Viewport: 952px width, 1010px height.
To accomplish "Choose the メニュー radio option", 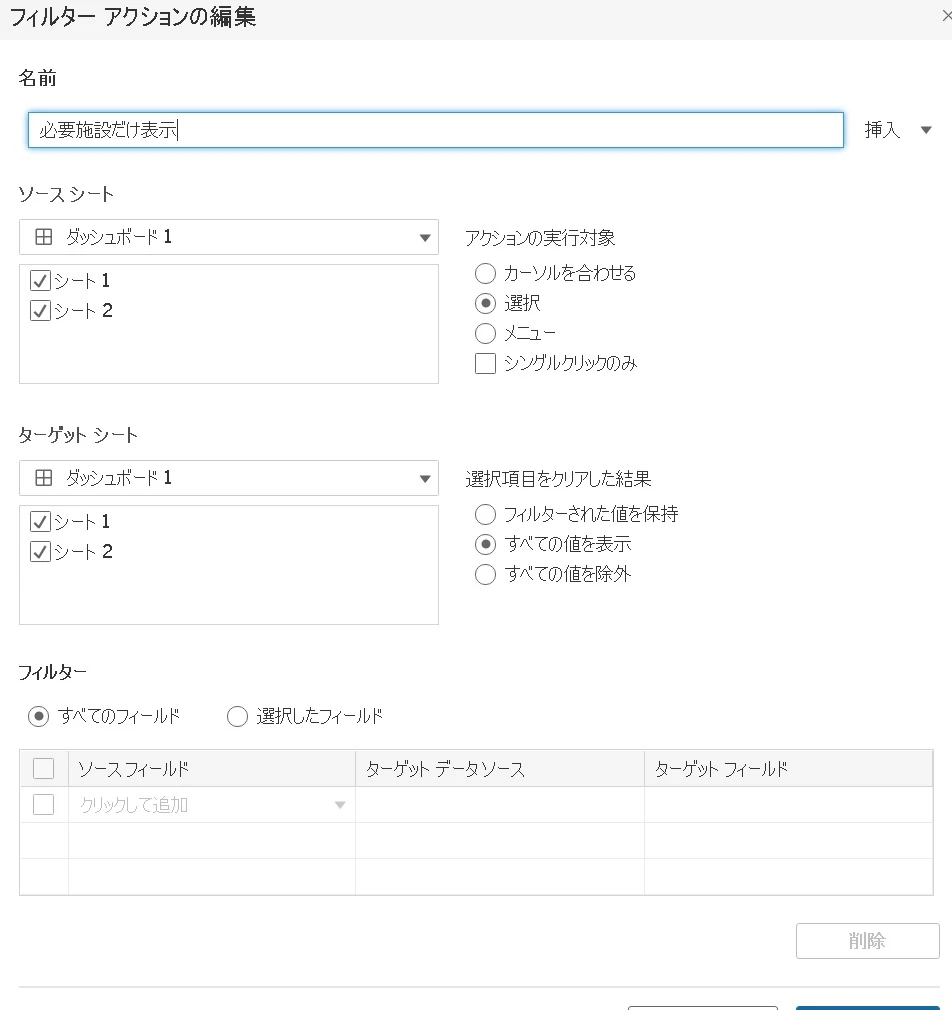I will point(485,334).
